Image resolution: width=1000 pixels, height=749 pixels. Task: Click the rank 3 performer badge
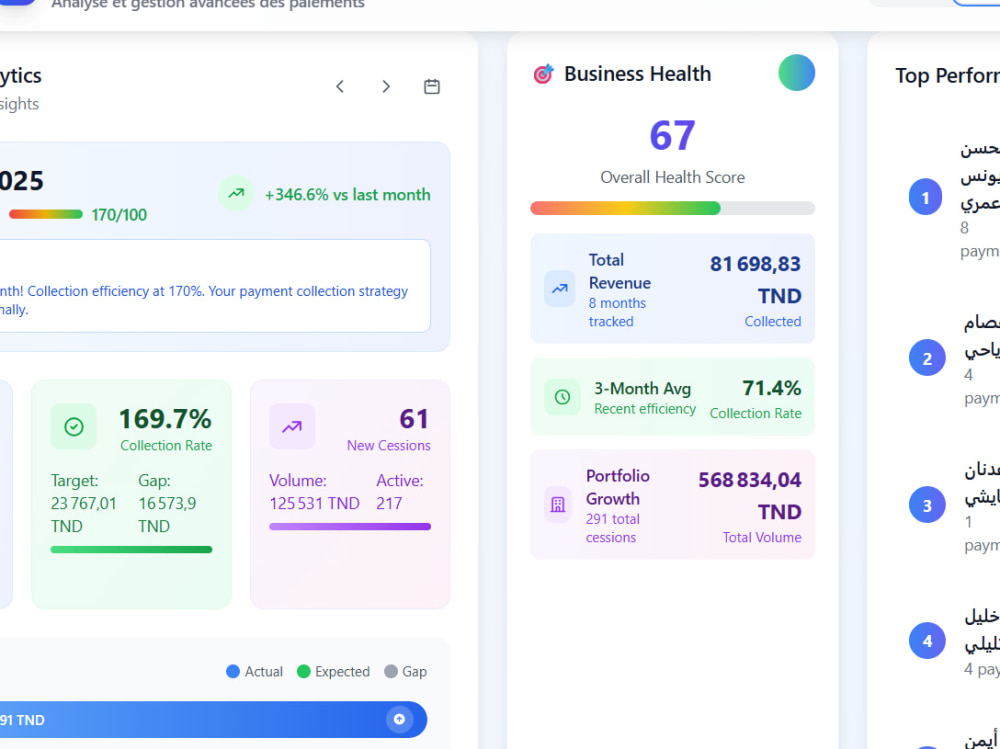coord(927,505)
